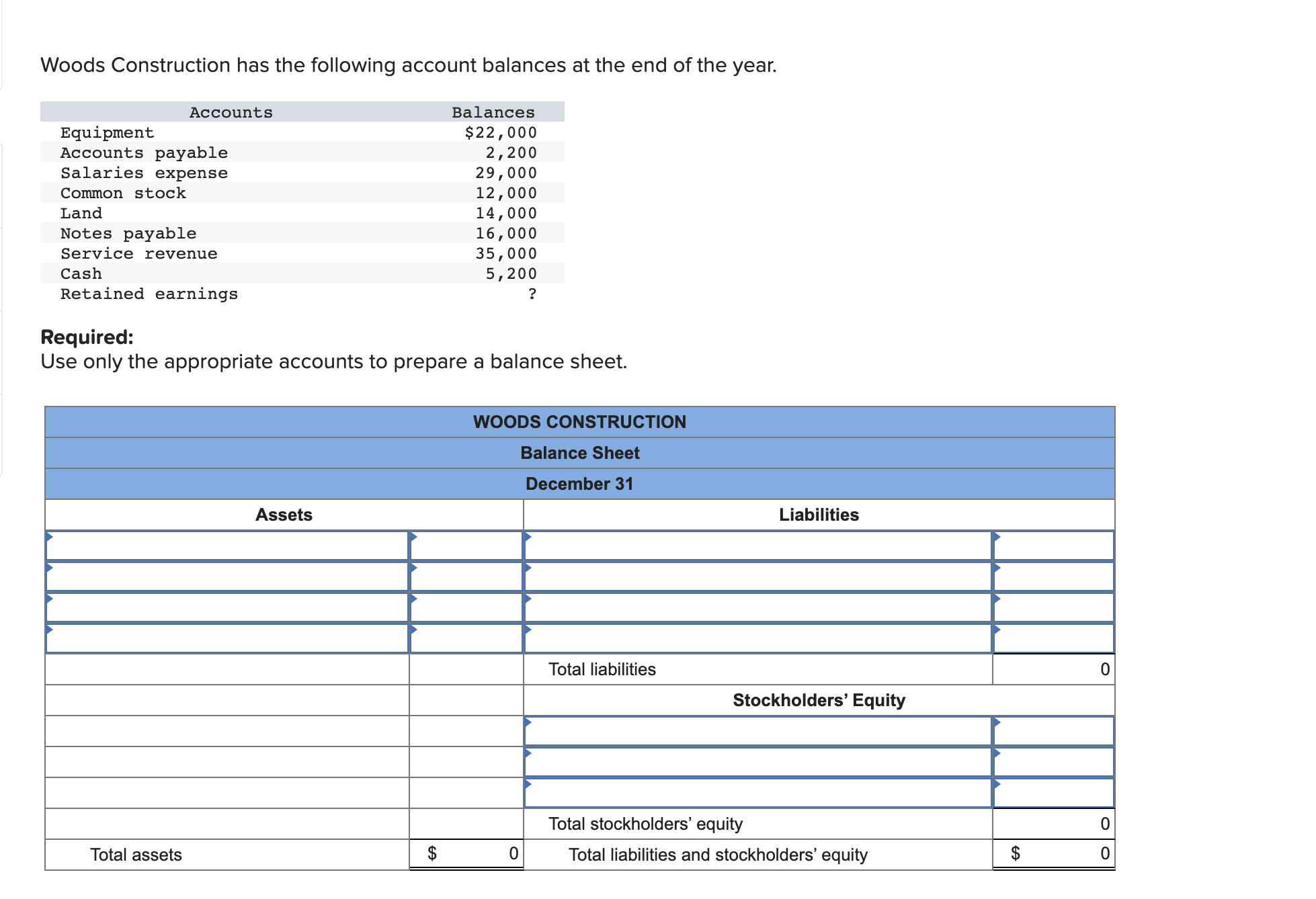Open the second Liabilities account selector
This screenshot has height=899, width=1316.
point(753,576)
